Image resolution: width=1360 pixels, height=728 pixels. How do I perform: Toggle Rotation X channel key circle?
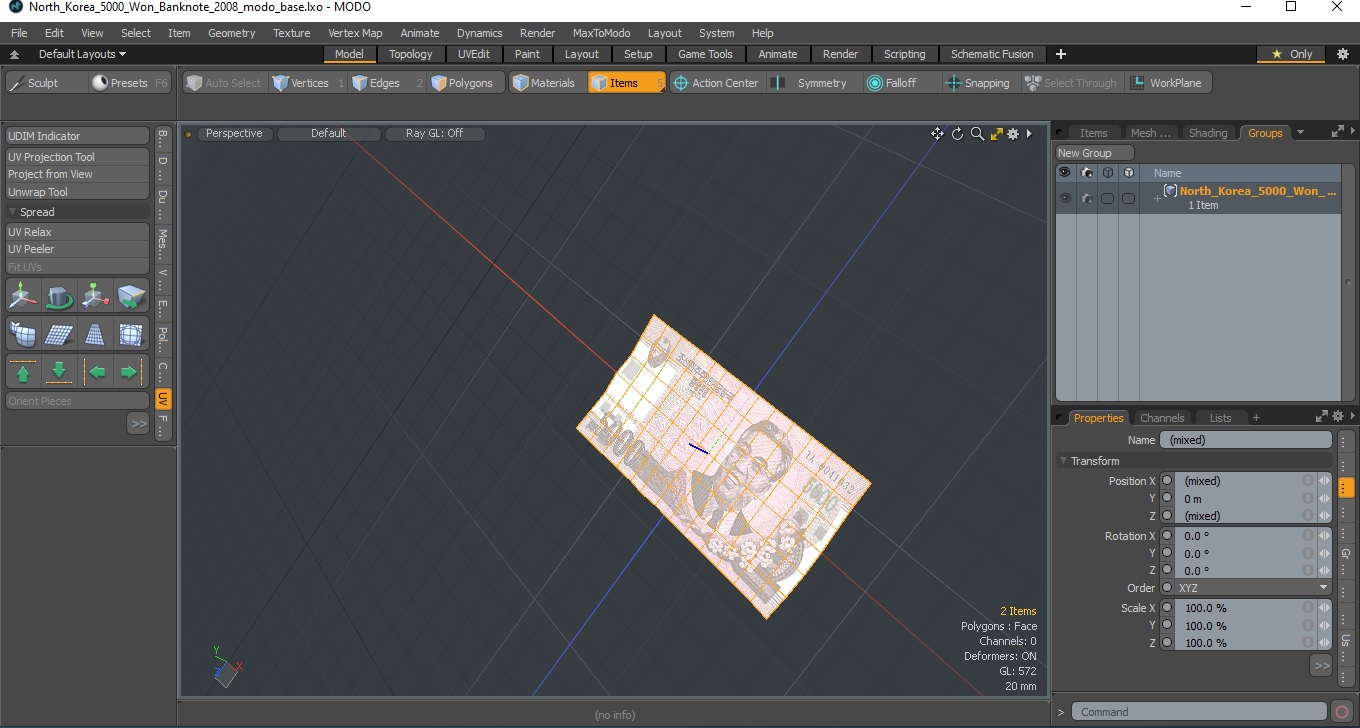(1167, 536)
